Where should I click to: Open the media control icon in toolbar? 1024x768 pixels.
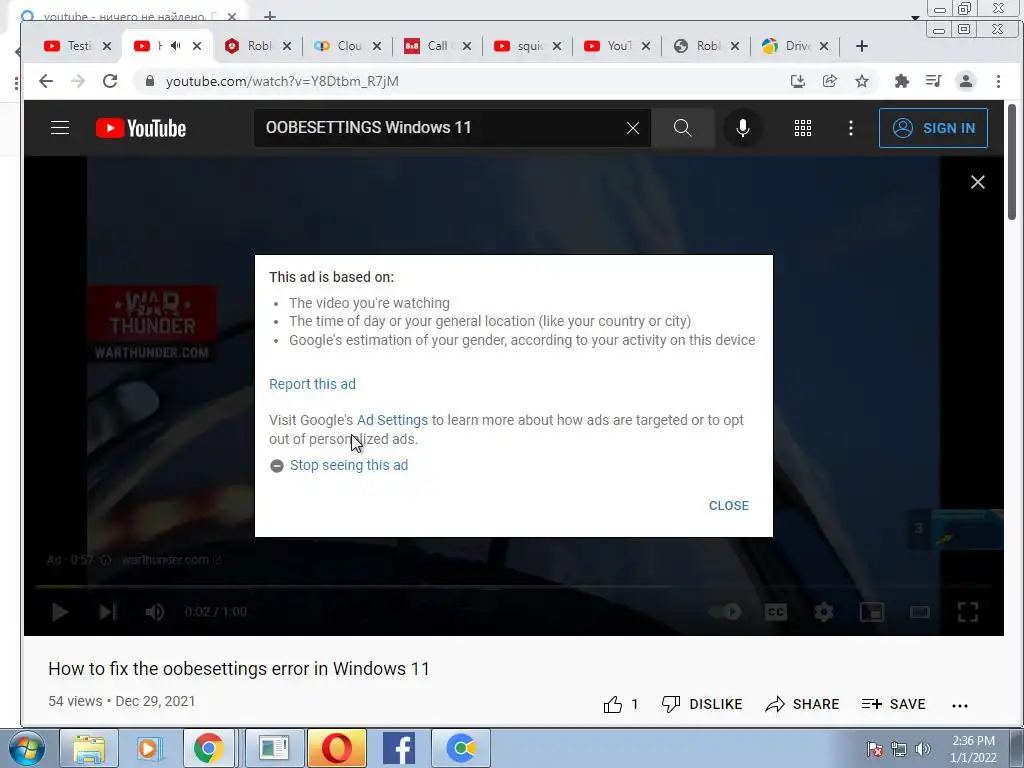tap(934, 81)
